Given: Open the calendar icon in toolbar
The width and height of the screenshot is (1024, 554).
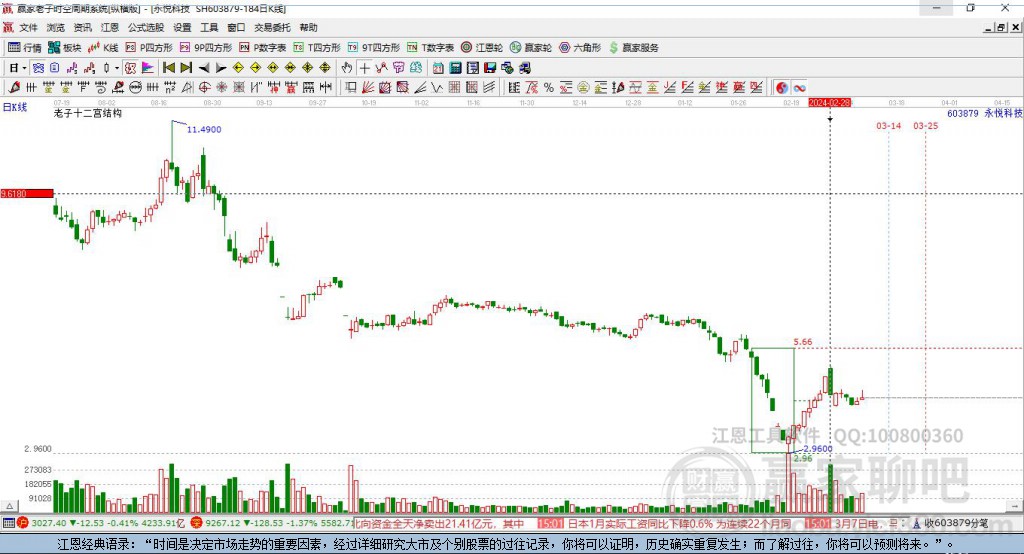Looking at the screenshot, I should pos(438,68).
